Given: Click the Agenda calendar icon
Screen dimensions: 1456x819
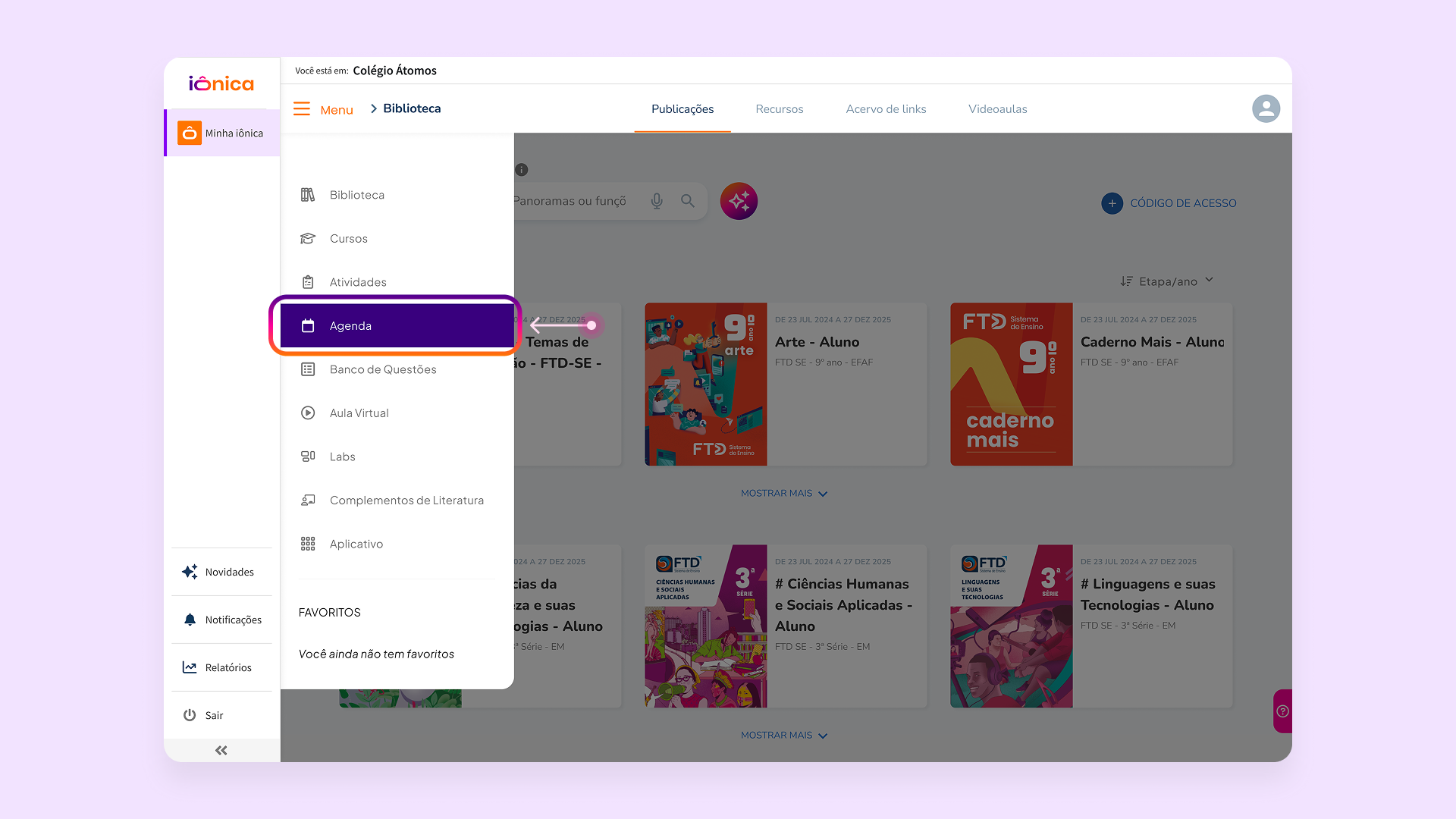Looking at the screenshot, I should pos(308,326).
